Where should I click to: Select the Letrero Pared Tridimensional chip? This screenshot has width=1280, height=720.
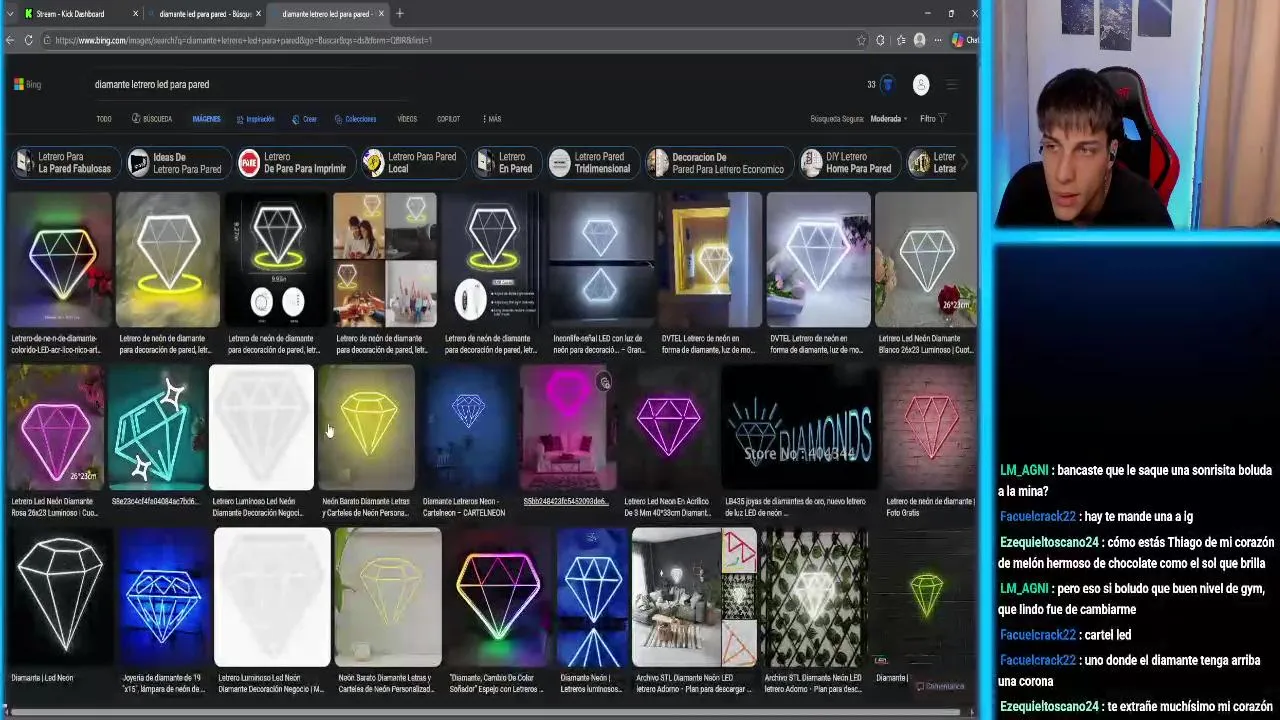(592, 163)
